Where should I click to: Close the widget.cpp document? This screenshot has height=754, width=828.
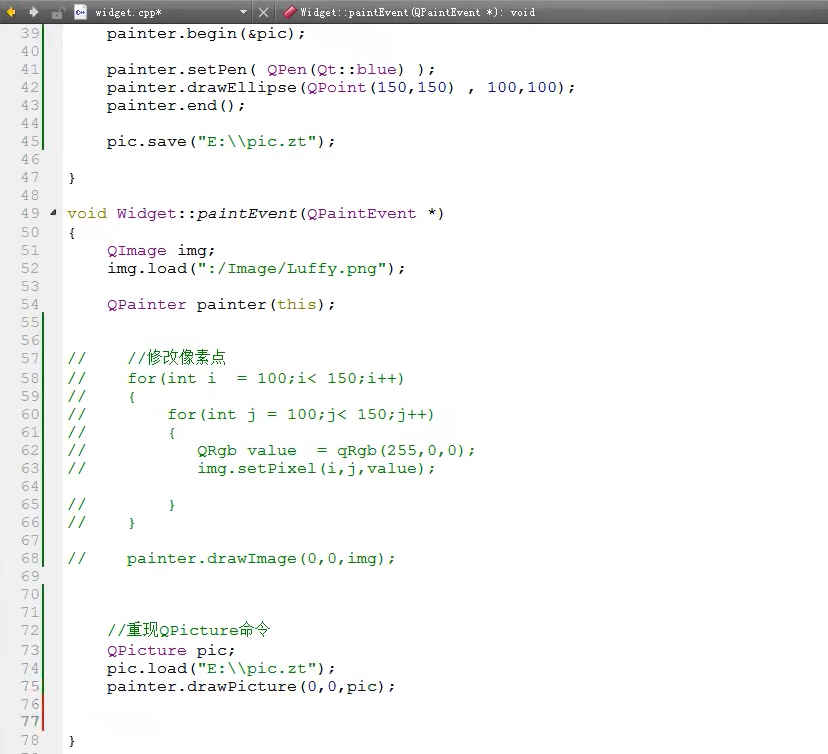click(x=264, y=12)
